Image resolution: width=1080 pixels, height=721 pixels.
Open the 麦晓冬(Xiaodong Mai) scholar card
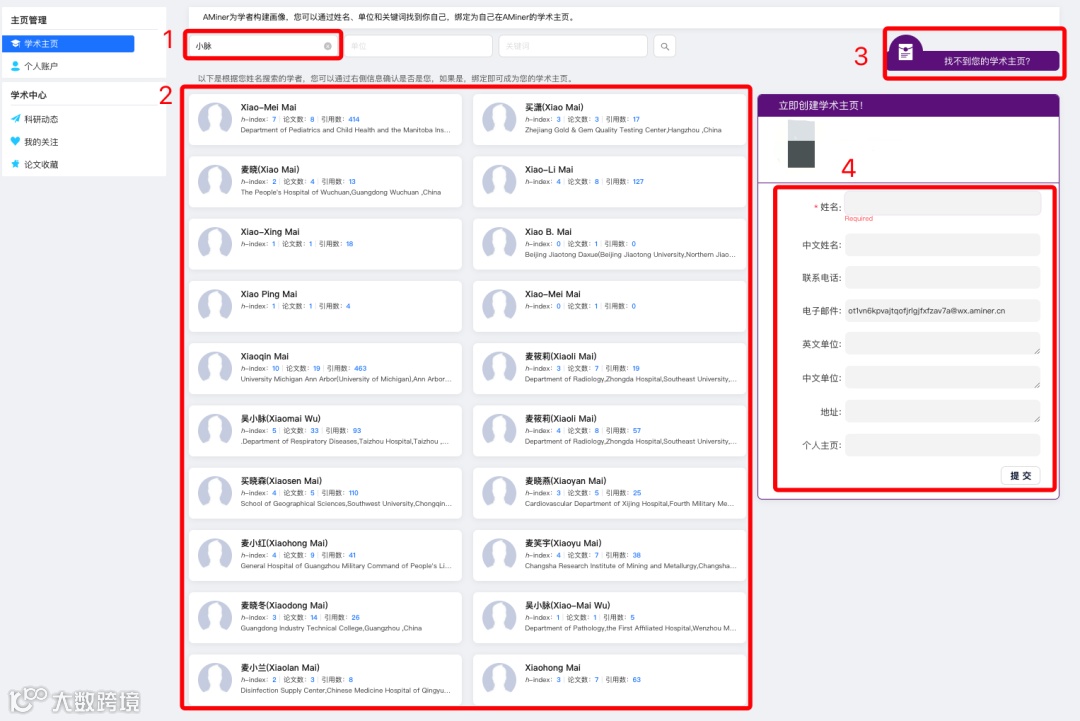(325, 618)
